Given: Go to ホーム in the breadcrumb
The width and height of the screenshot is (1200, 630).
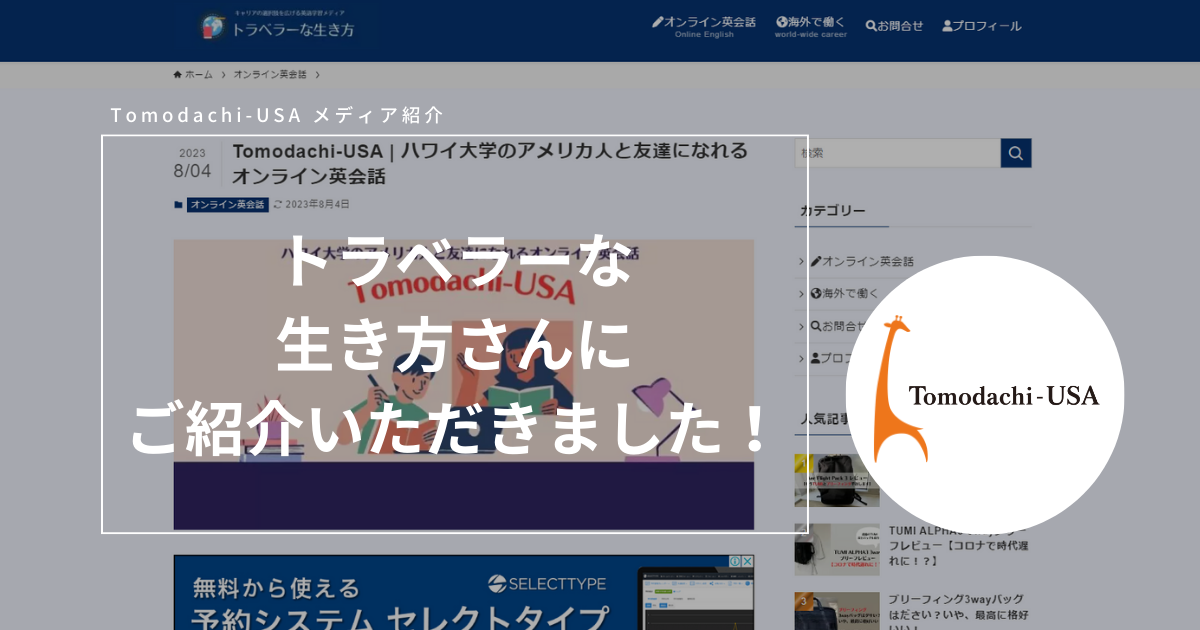Looking at the screenshot, I should (193, 75).
